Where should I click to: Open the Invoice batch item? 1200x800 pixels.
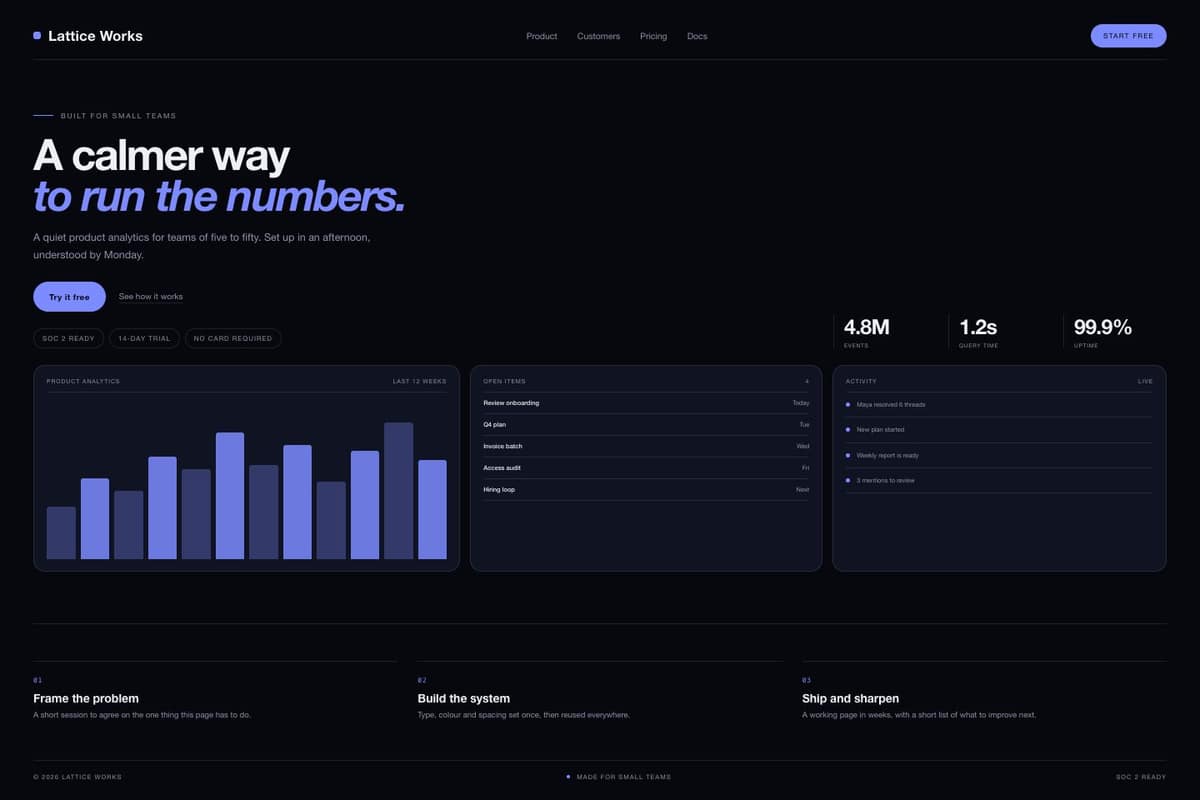pos(646,446)
